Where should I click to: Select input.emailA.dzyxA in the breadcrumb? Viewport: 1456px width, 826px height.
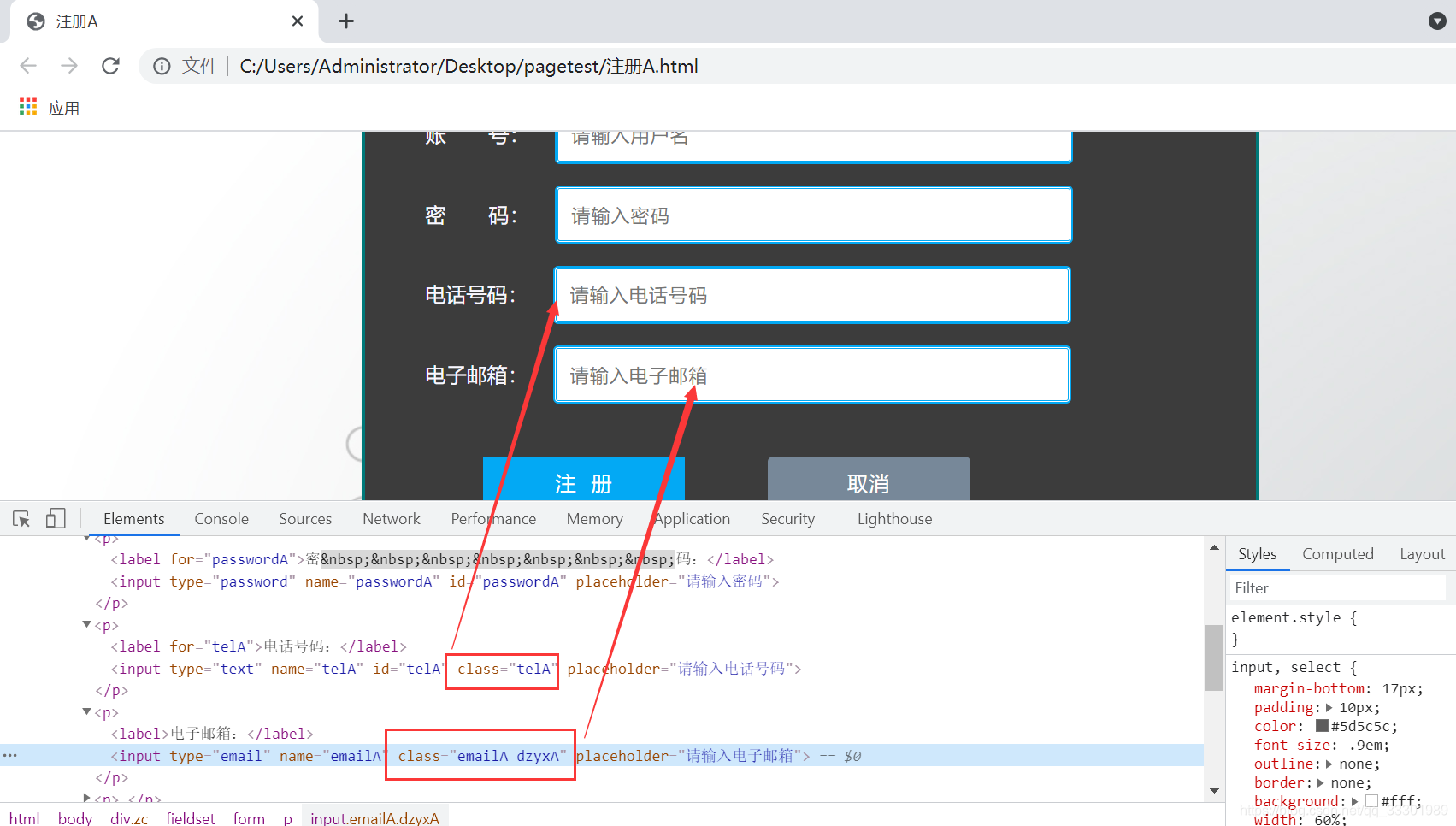click(374, 818)
